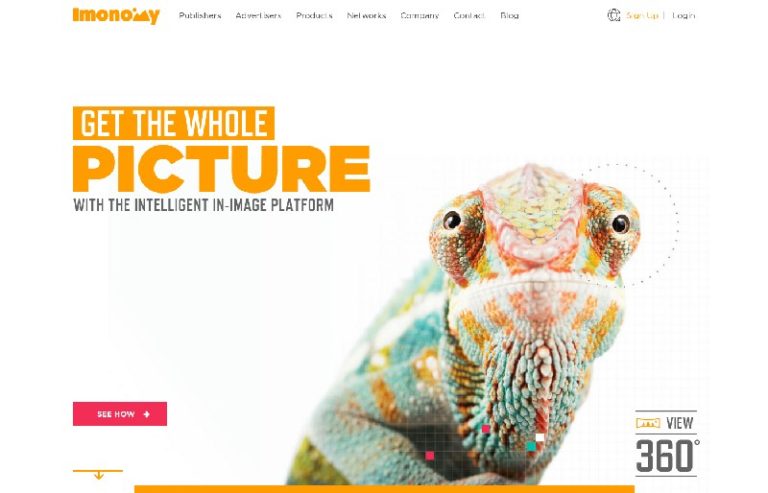This screenshot has width=768, height=493.
Task: Click the See How button
Action: tap(120, 414)
